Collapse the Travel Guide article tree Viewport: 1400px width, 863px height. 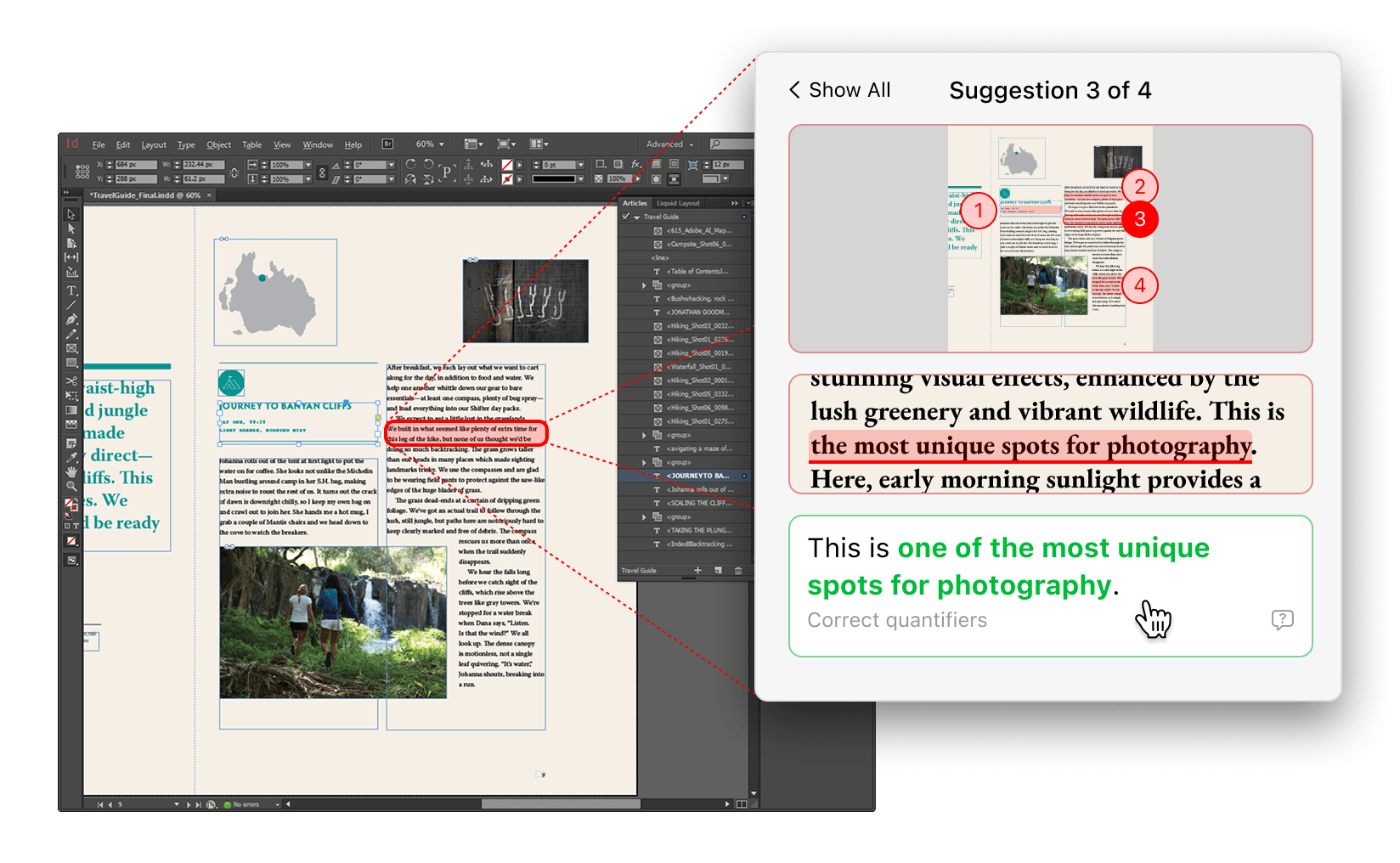(637, 217)
